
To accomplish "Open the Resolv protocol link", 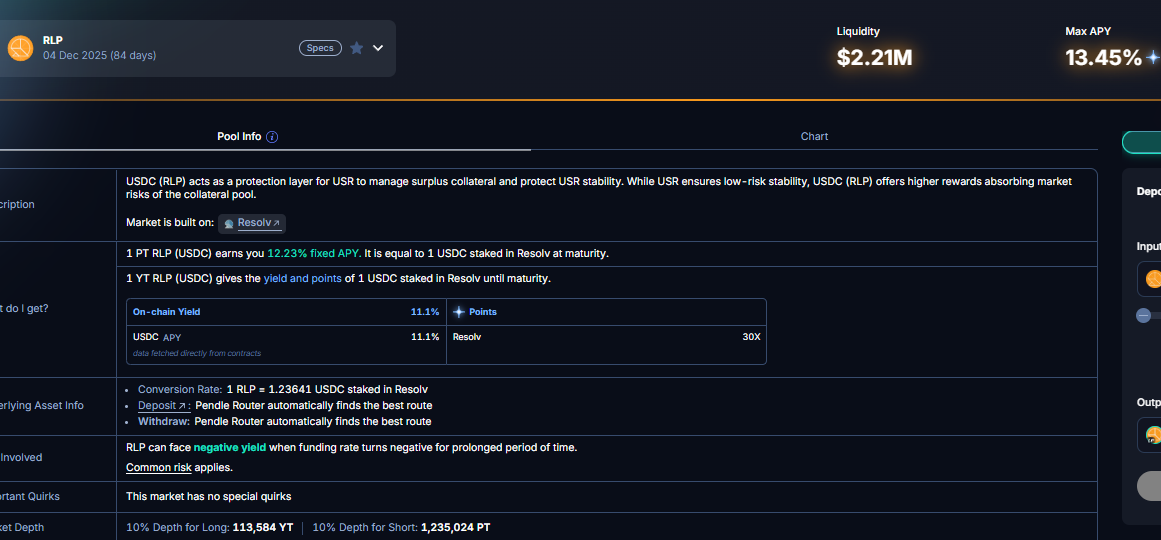I will (x=258, y=222).
